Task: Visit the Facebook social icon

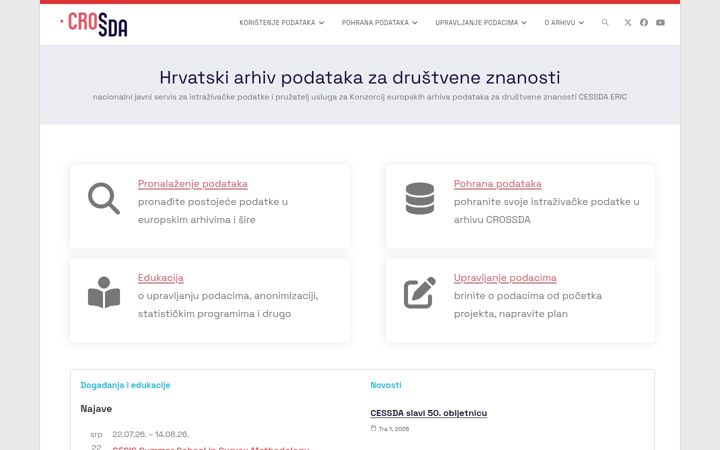Action: tap(644, 22)
